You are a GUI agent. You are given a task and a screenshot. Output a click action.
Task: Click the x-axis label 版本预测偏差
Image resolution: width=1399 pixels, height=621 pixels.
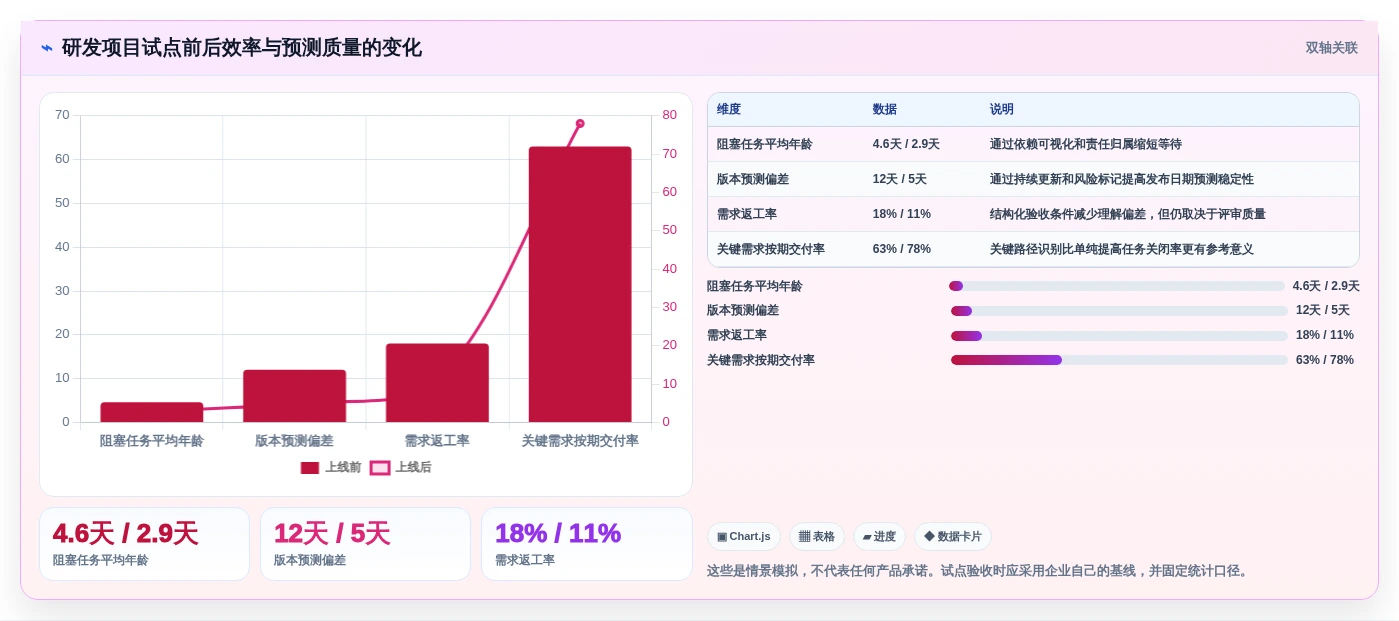[x=294, y=441]
